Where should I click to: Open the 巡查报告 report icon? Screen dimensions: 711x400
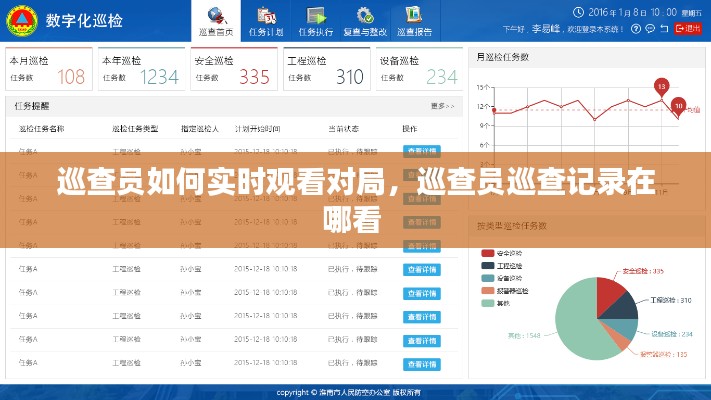point(414,18)
